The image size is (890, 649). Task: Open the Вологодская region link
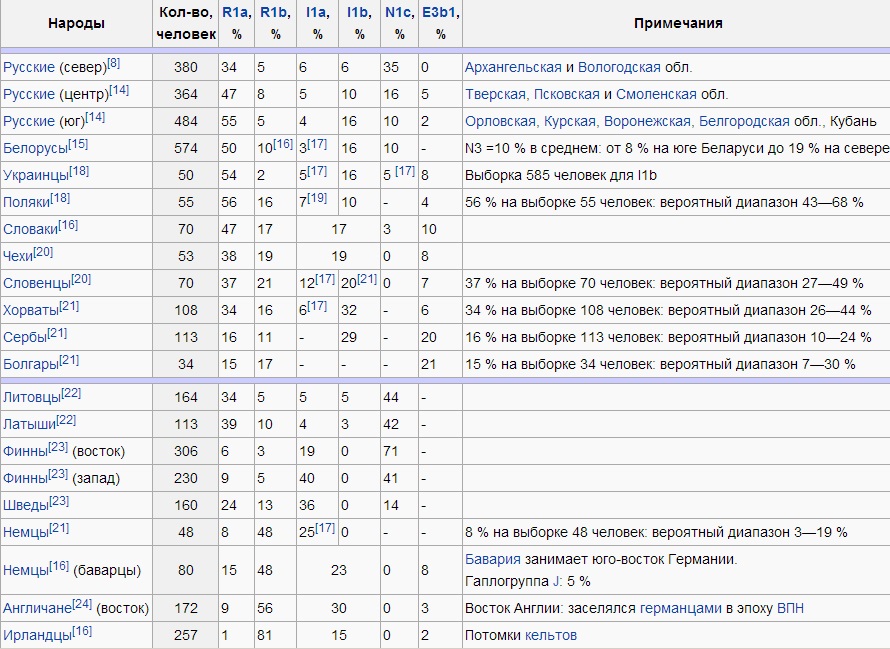[619, 68]
